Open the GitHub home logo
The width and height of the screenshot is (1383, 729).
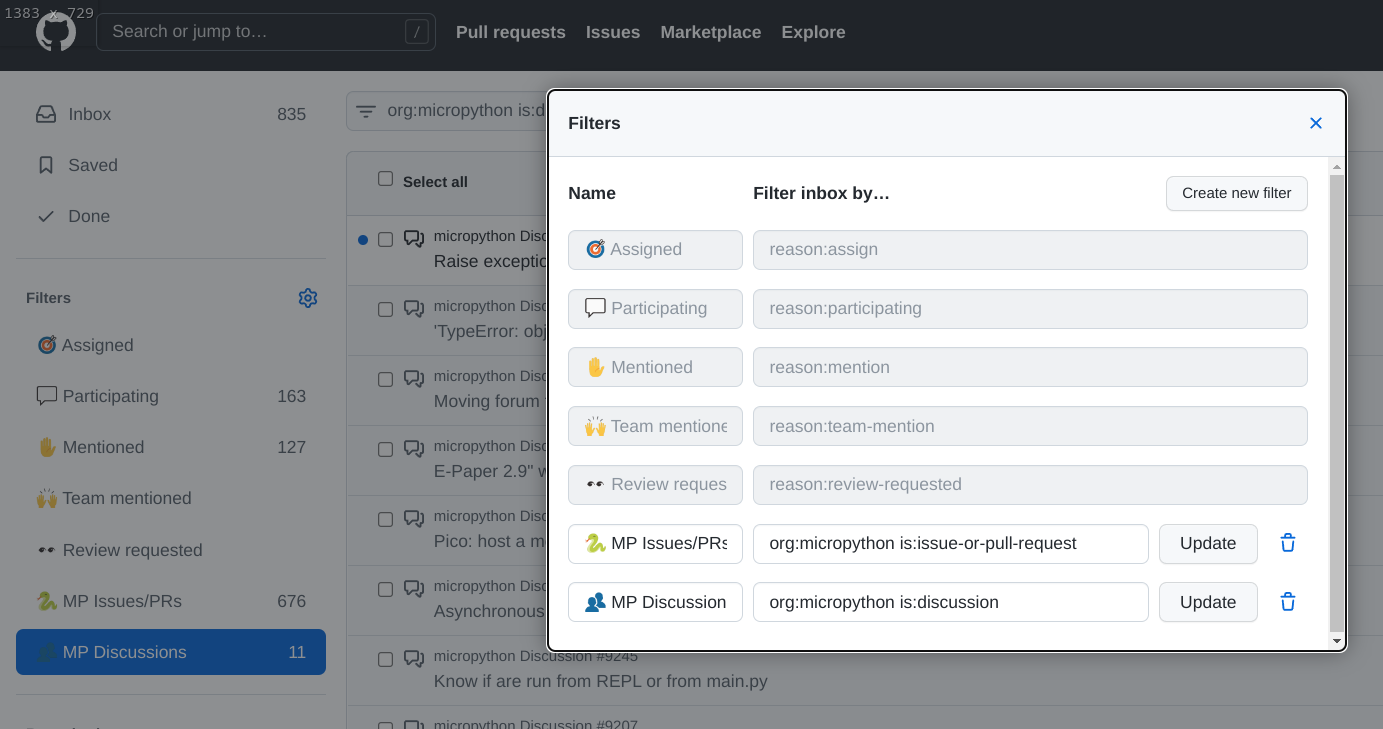pos(56,32)
